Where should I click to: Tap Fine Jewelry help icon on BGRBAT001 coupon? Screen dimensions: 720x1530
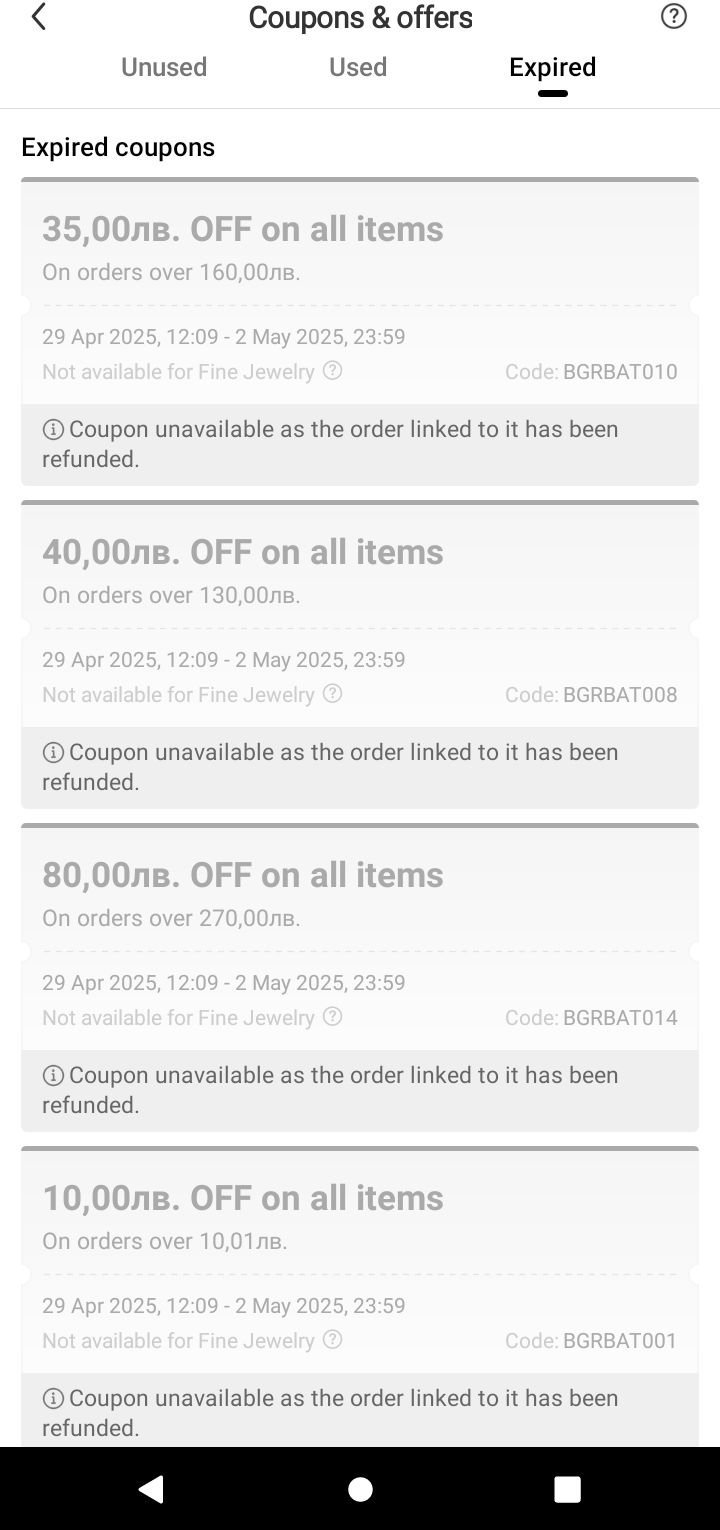click(333, 1340)
